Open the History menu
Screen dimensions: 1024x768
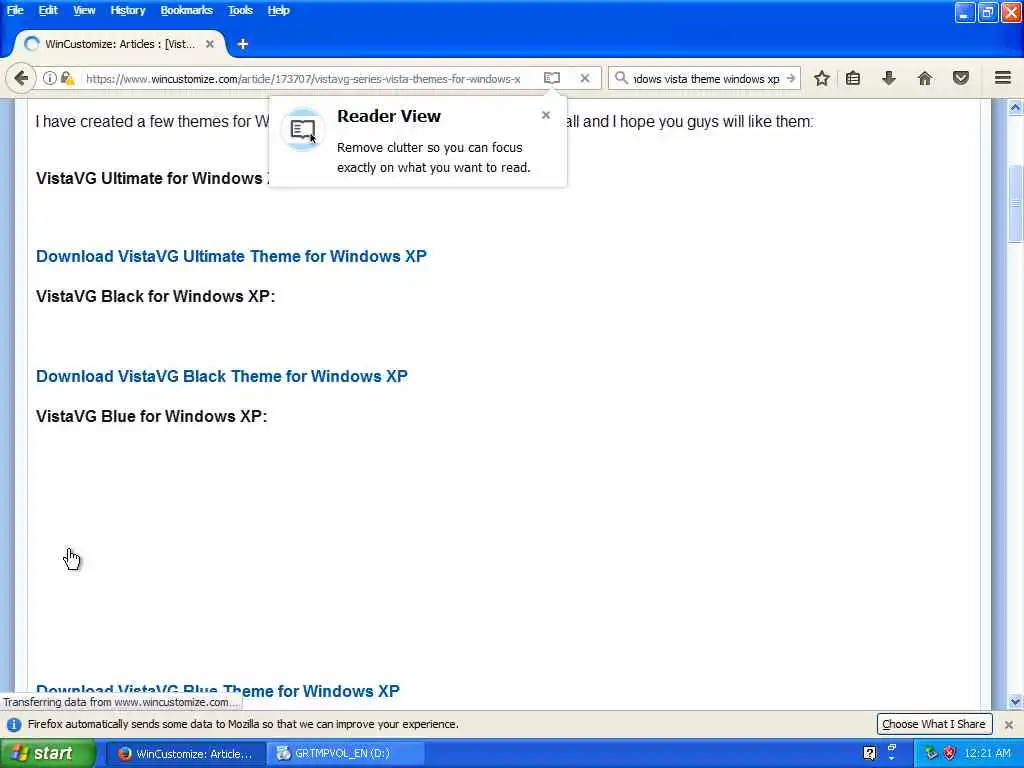click(127, 10)
